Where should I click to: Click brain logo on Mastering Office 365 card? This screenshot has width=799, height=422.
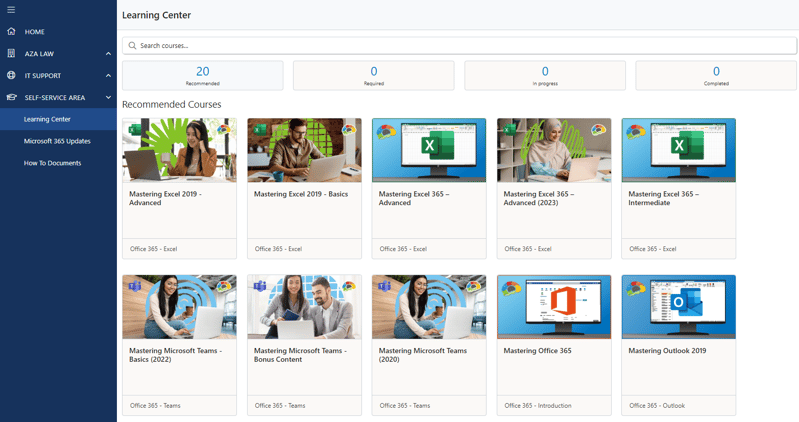[511, 288]
